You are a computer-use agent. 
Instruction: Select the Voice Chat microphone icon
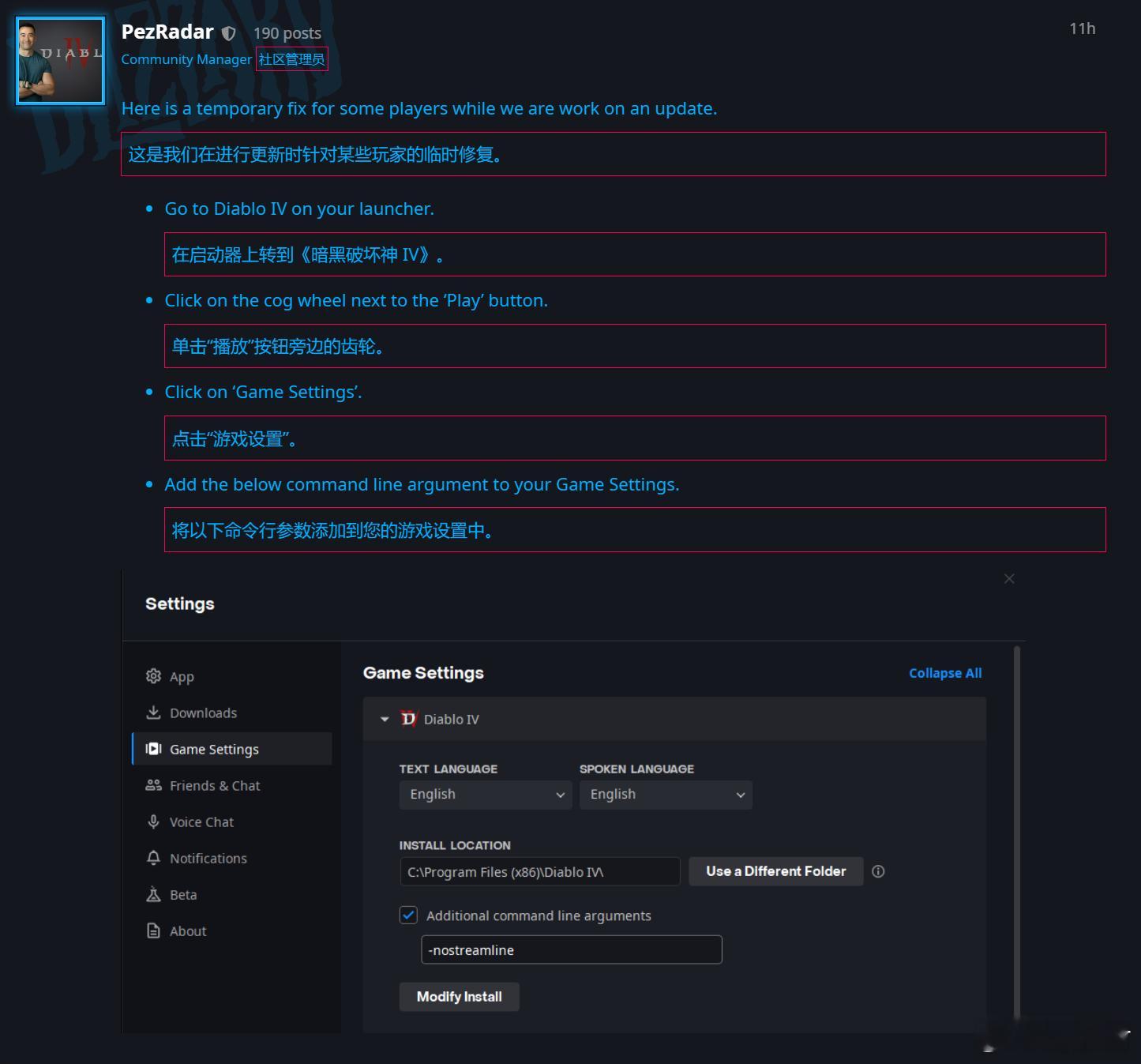pyautogui.click(x=153, y=821)
